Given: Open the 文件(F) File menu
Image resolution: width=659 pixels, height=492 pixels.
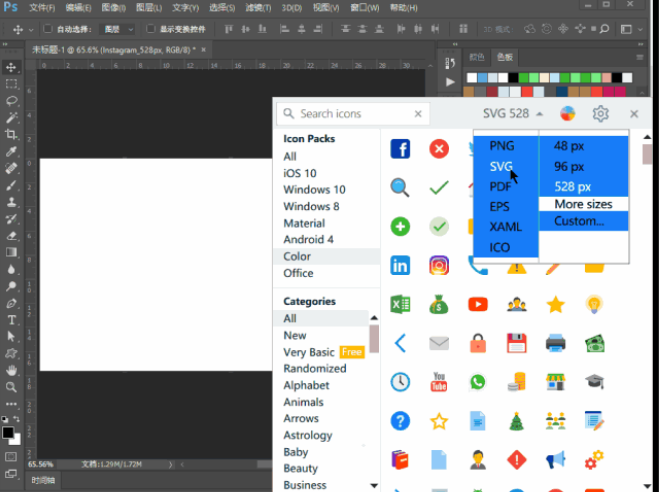Looking at the screenshot, I should (42, 8).
